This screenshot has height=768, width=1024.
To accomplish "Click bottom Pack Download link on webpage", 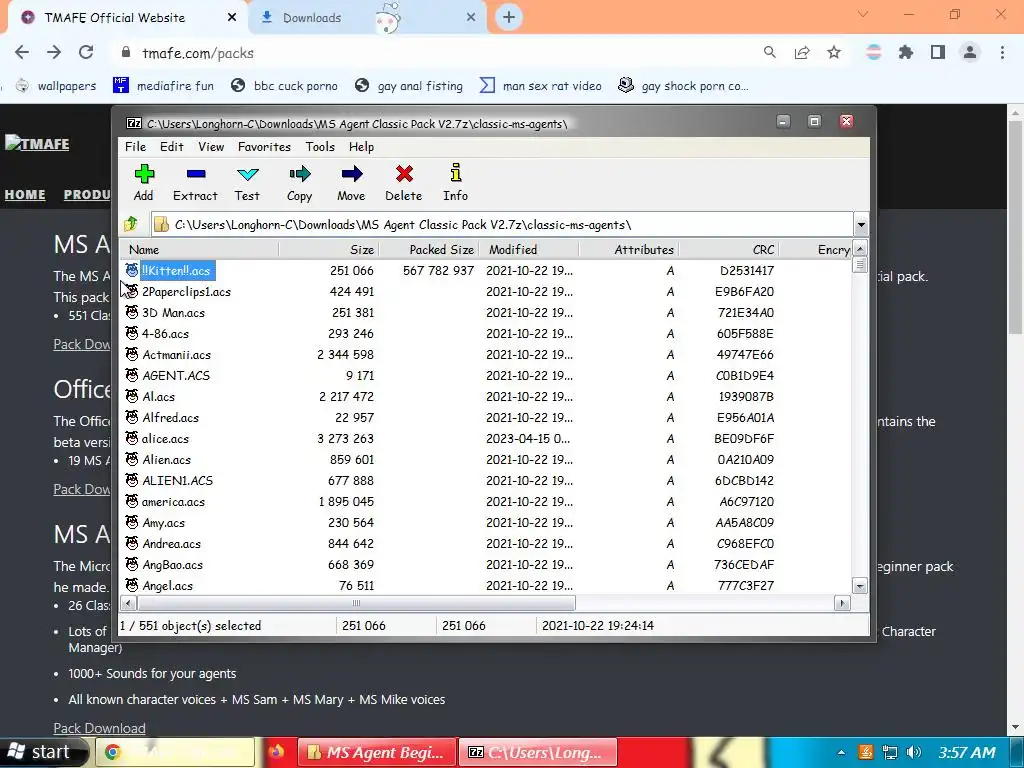I will [99, 728].
